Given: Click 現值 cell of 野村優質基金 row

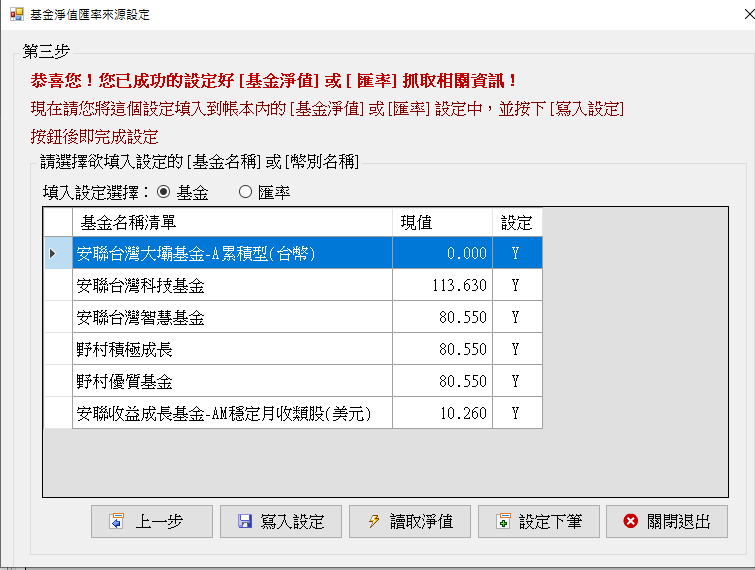Looking at the screenshot, I should coord(443,381).
